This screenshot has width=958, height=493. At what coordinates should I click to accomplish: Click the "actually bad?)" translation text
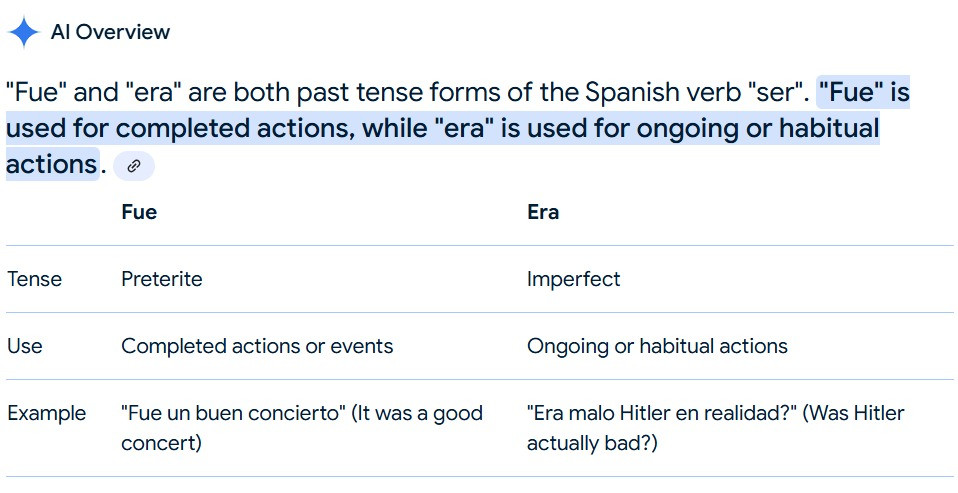pos(592,443)
